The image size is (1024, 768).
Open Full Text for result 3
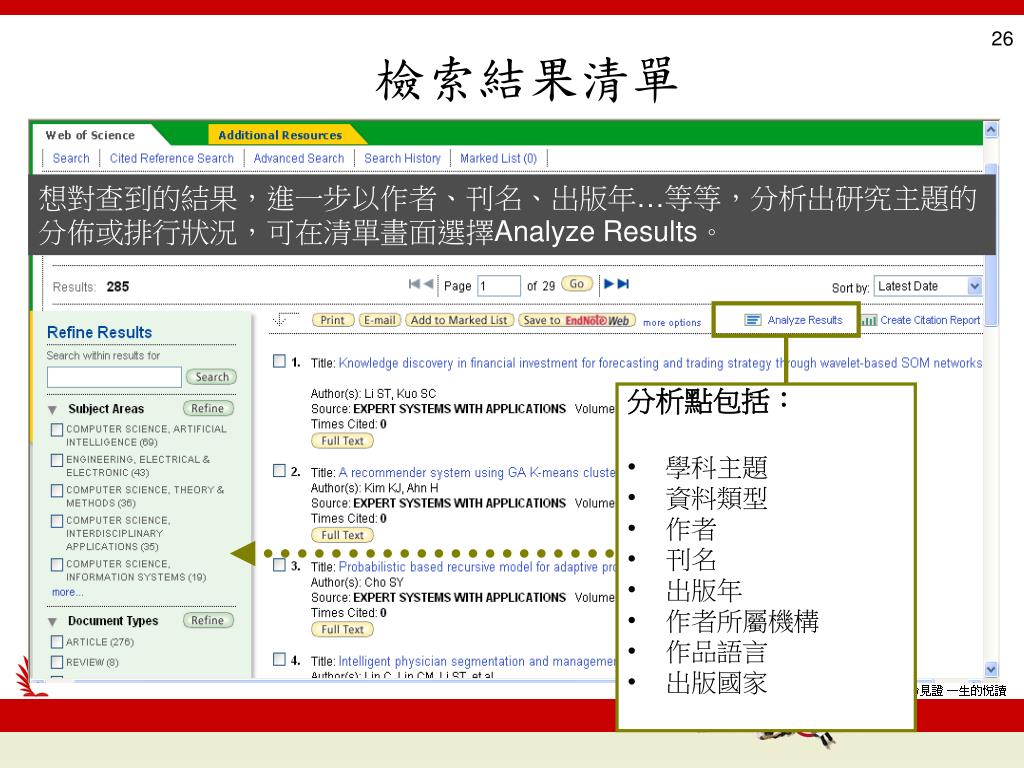point(342,630)
